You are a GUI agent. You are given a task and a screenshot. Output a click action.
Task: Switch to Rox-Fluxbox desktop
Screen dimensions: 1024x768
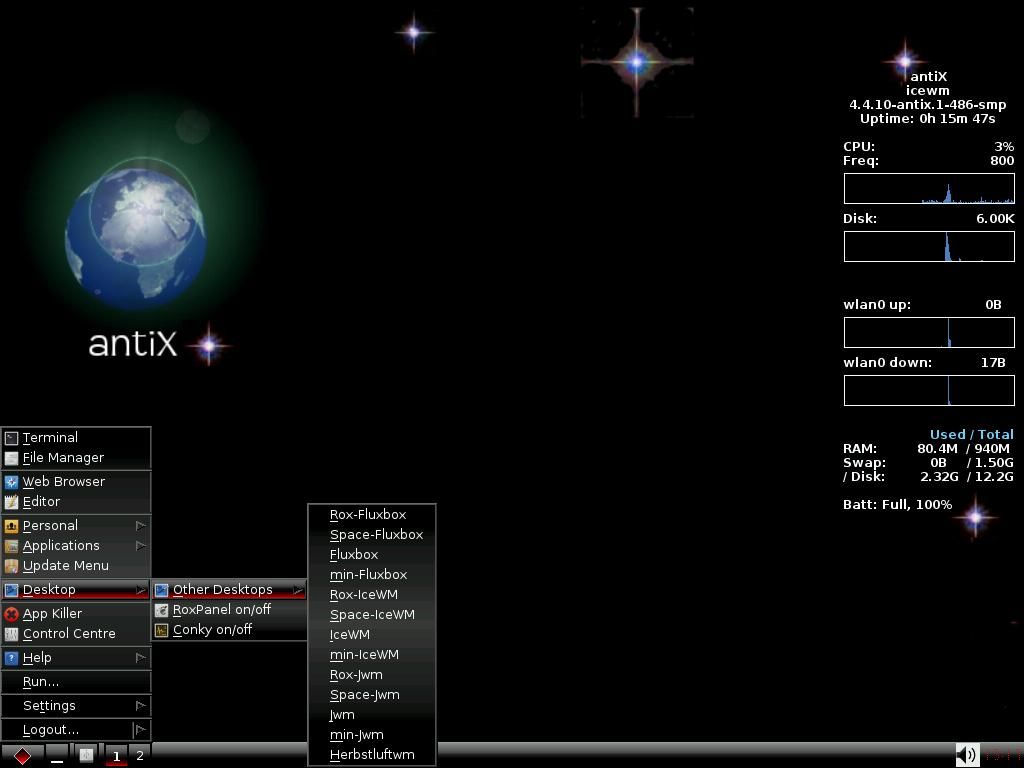pyautogui.click(x=372, y=515)
